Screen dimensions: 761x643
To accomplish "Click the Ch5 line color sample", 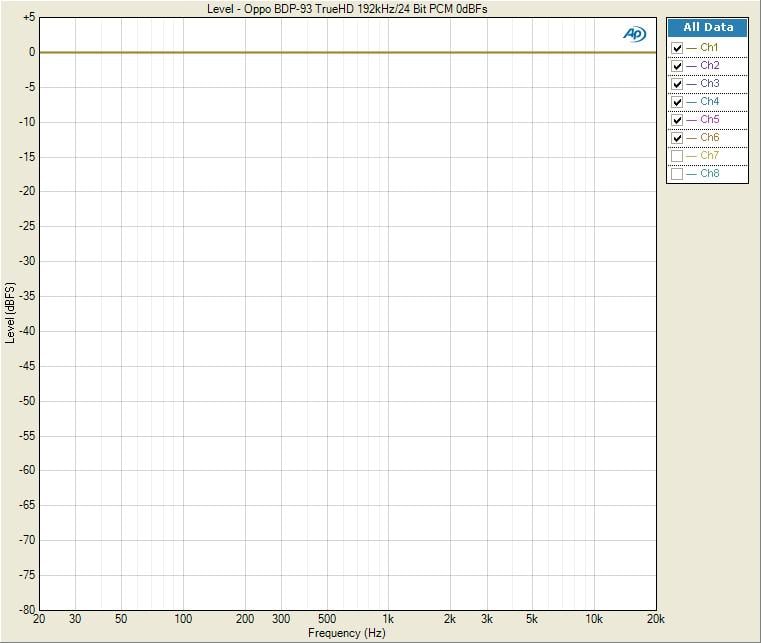I will [x=691, y=120].
